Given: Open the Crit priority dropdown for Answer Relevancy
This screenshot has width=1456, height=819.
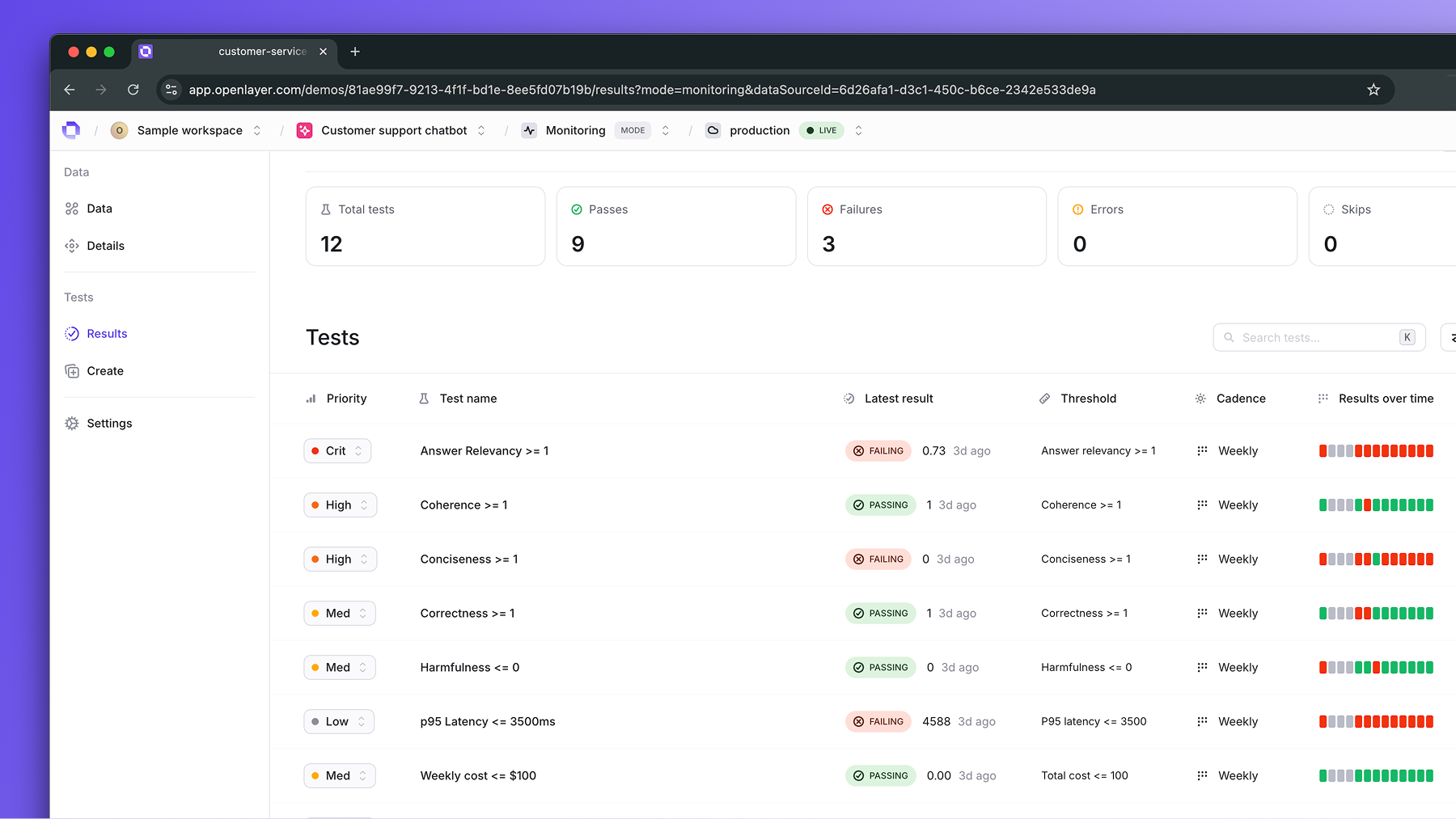Looking at the screenshot, I should [337, 451].
